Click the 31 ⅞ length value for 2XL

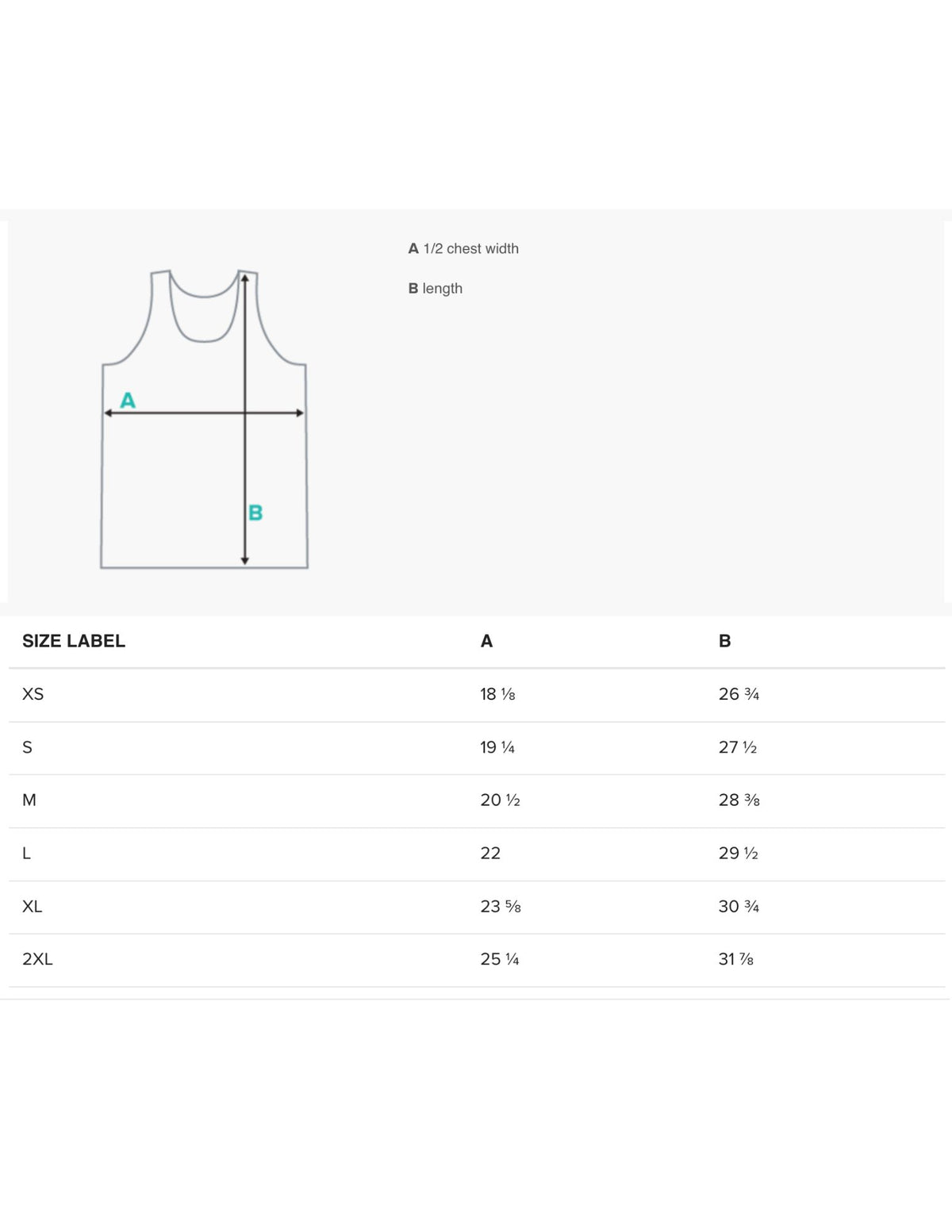point(735,959)
